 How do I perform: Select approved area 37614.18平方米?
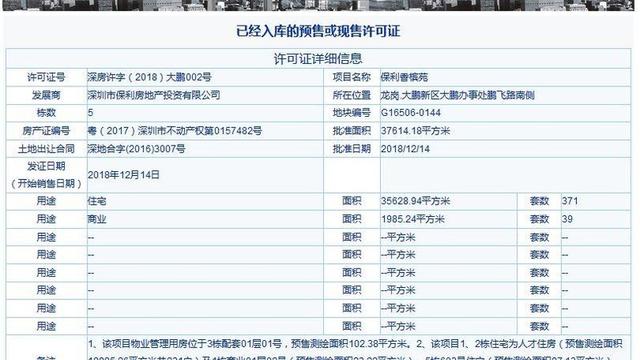pyautogui.click(x=416, y=131)
